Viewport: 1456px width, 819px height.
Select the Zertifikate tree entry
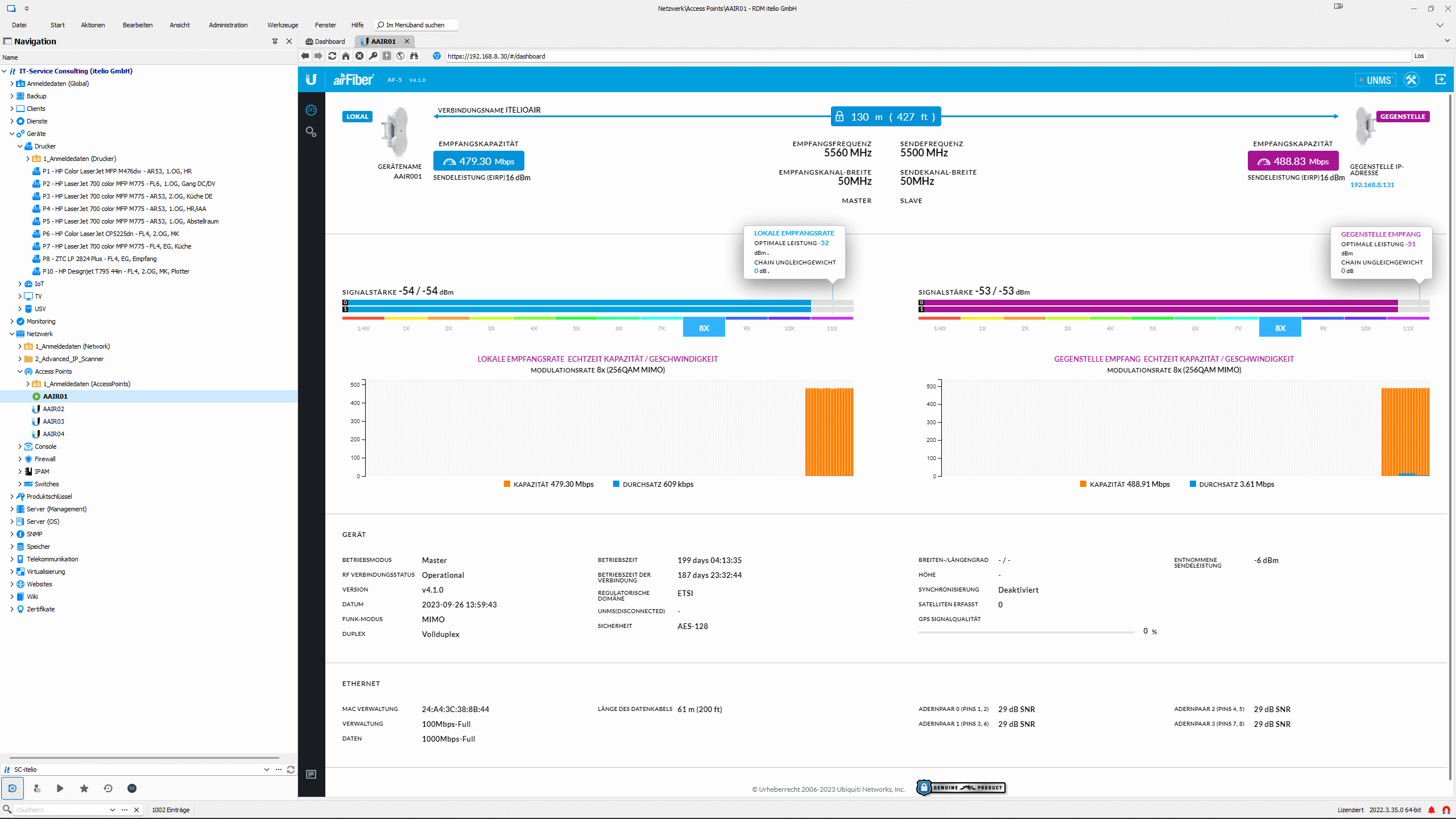coord(41,609)
